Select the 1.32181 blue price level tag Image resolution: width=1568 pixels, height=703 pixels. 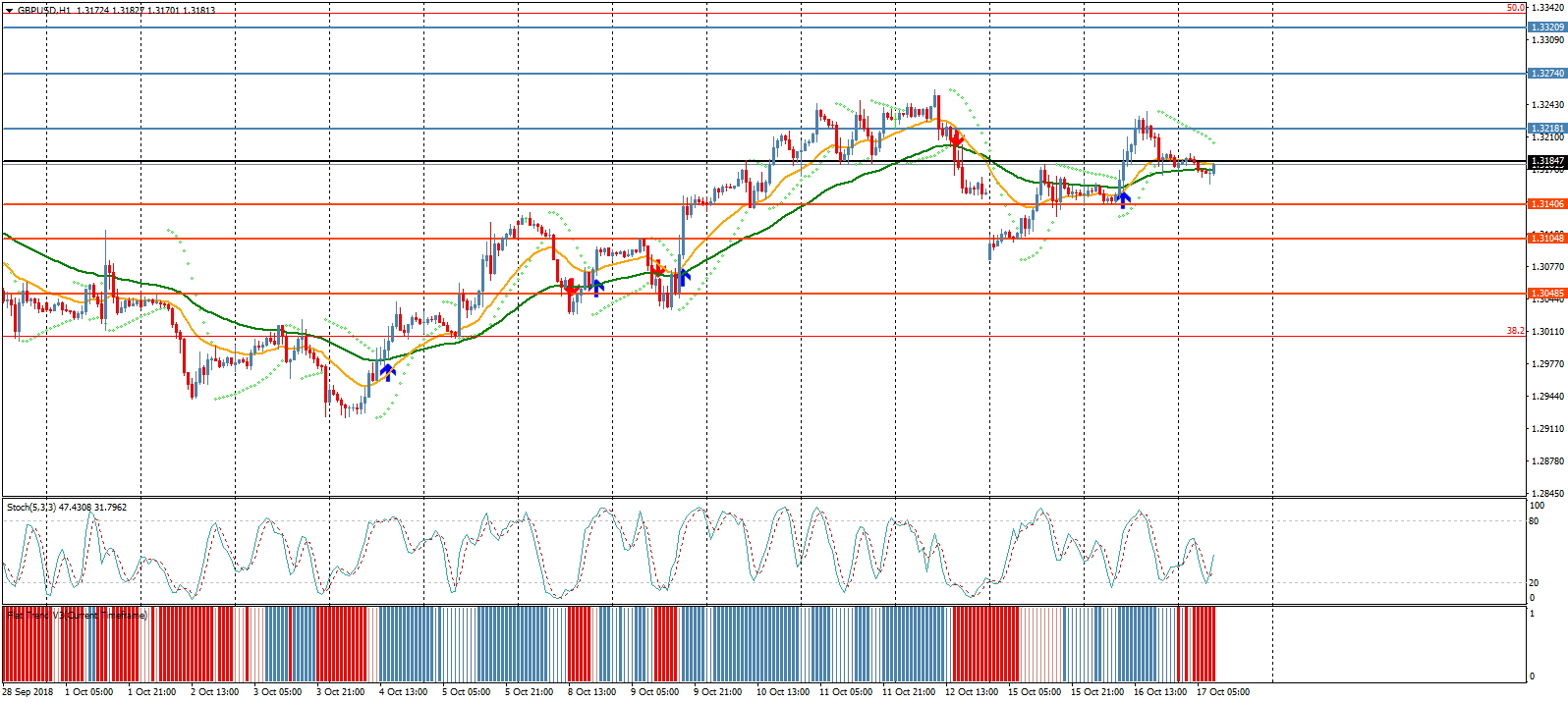(1546, 129)
